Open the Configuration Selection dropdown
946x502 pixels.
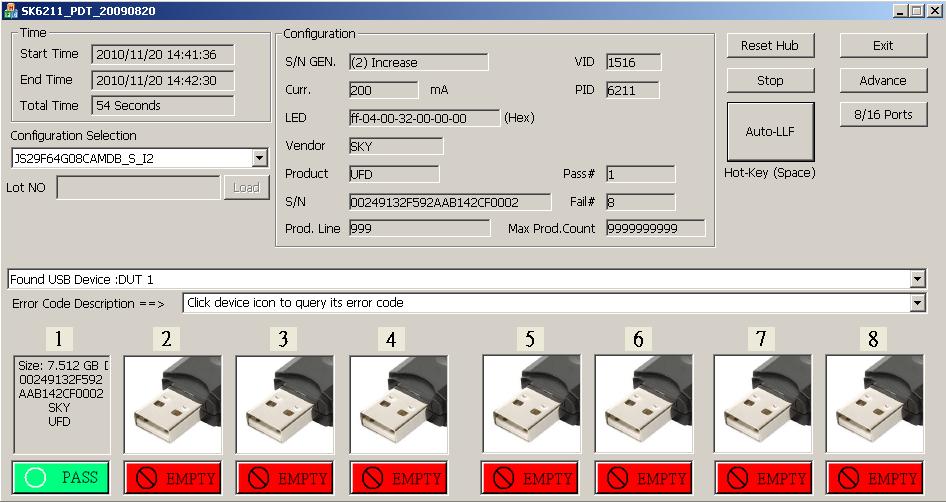(x=260, y=158)
